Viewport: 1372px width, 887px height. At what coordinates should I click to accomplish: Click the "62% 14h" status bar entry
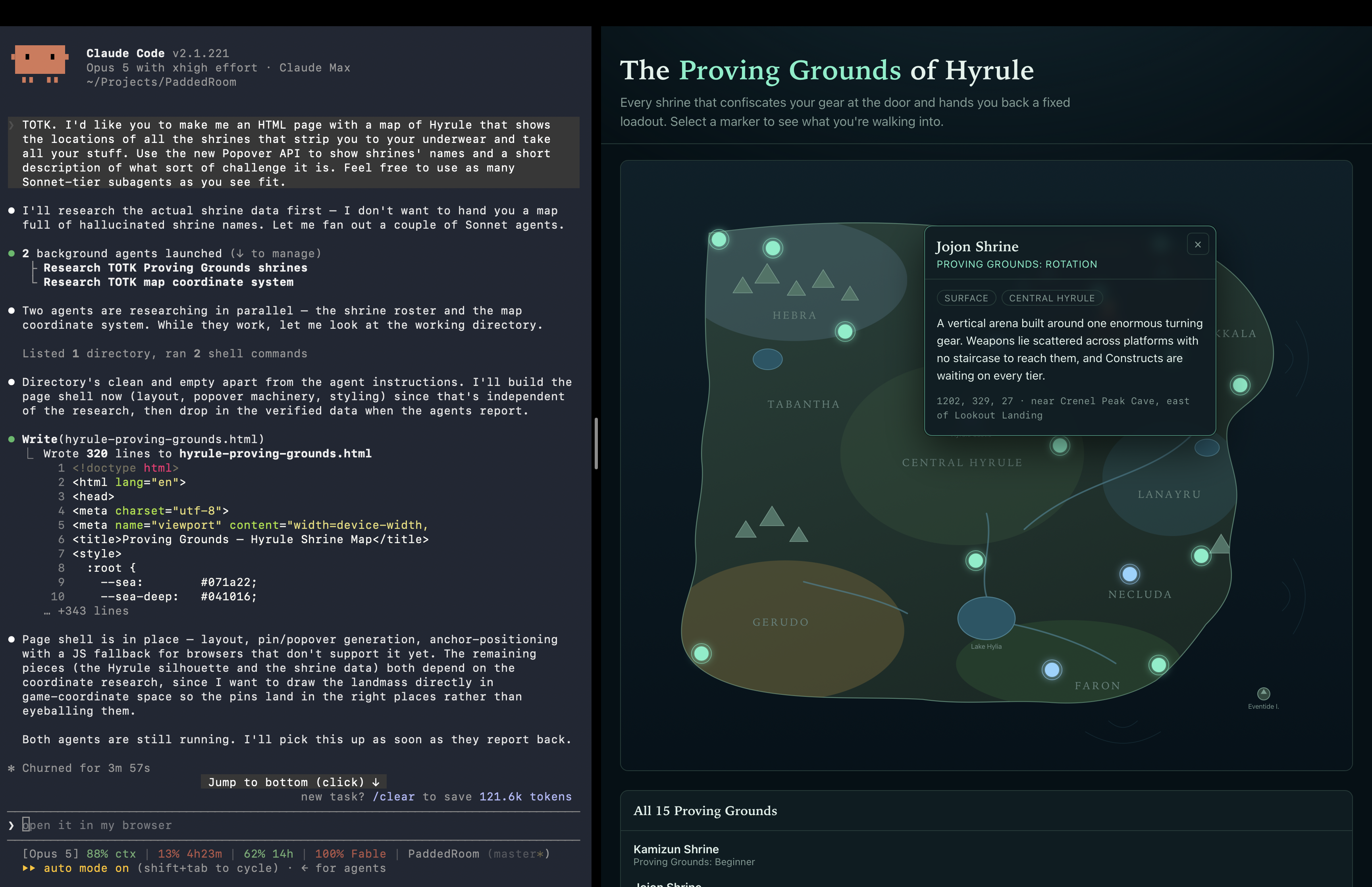(x=268, y=854)
